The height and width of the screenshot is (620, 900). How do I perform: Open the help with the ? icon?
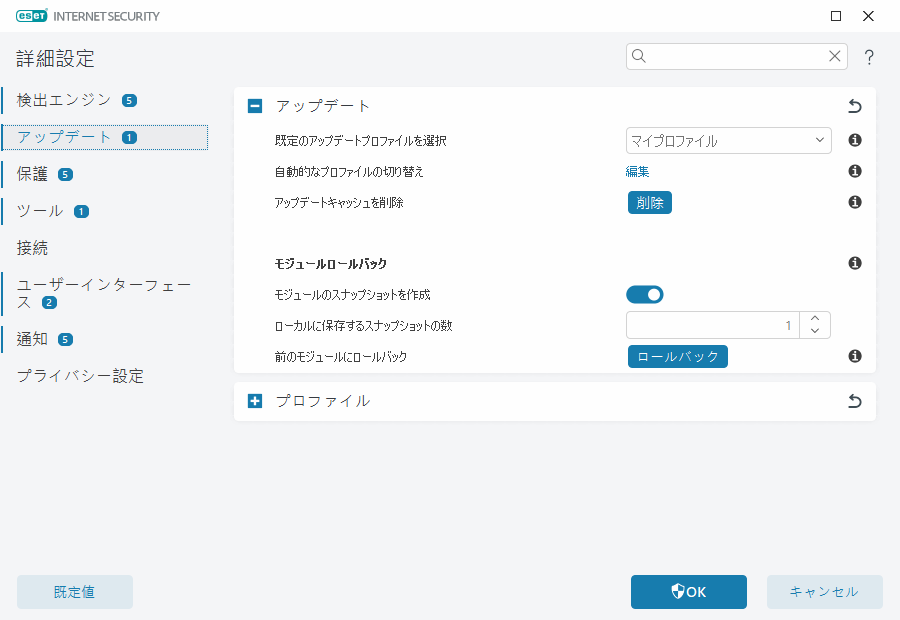(x=868, y=57)
